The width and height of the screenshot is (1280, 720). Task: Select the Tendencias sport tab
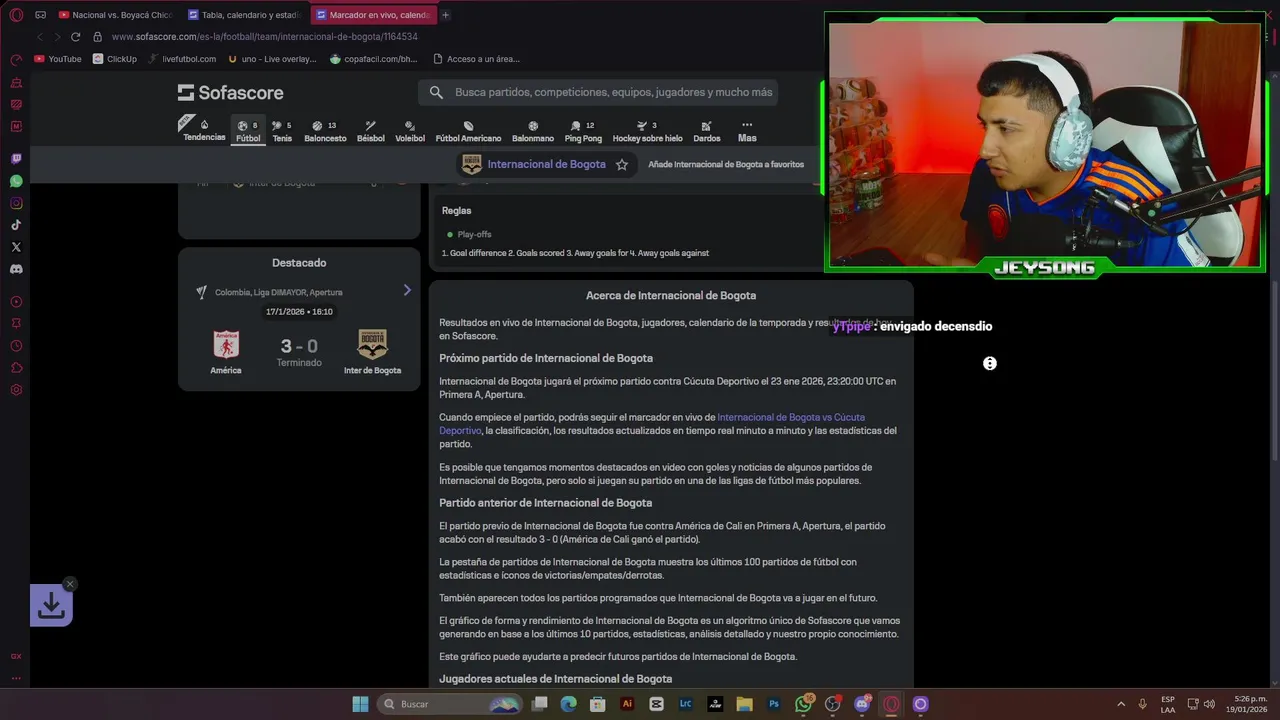tap(204, 131)
